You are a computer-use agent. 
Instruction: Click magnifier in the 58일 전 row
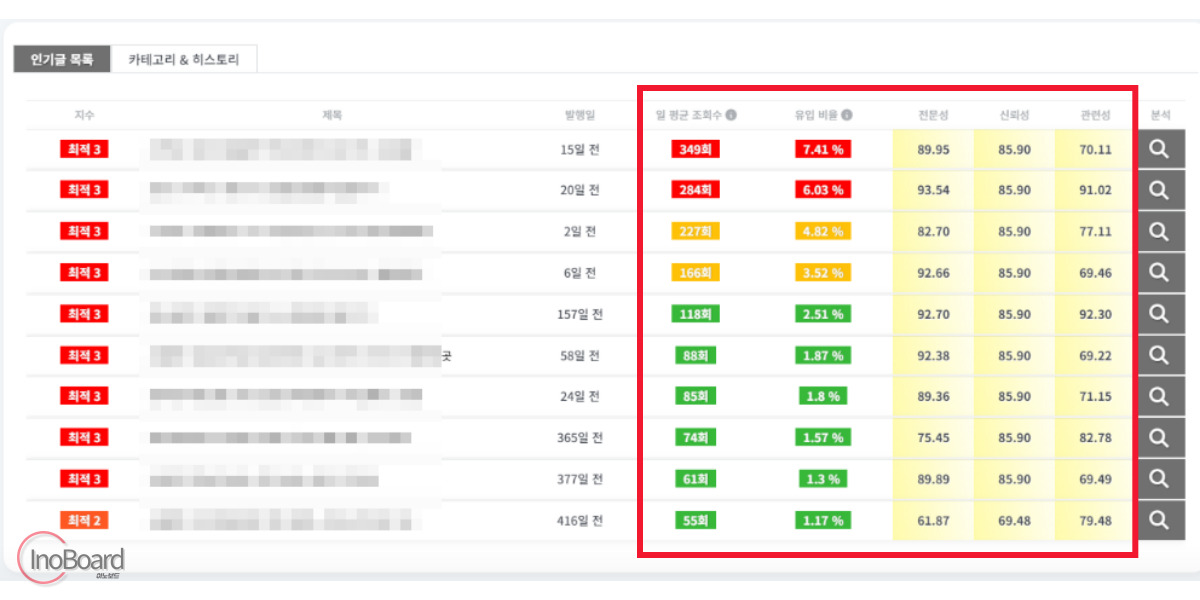pos(1159,355)
